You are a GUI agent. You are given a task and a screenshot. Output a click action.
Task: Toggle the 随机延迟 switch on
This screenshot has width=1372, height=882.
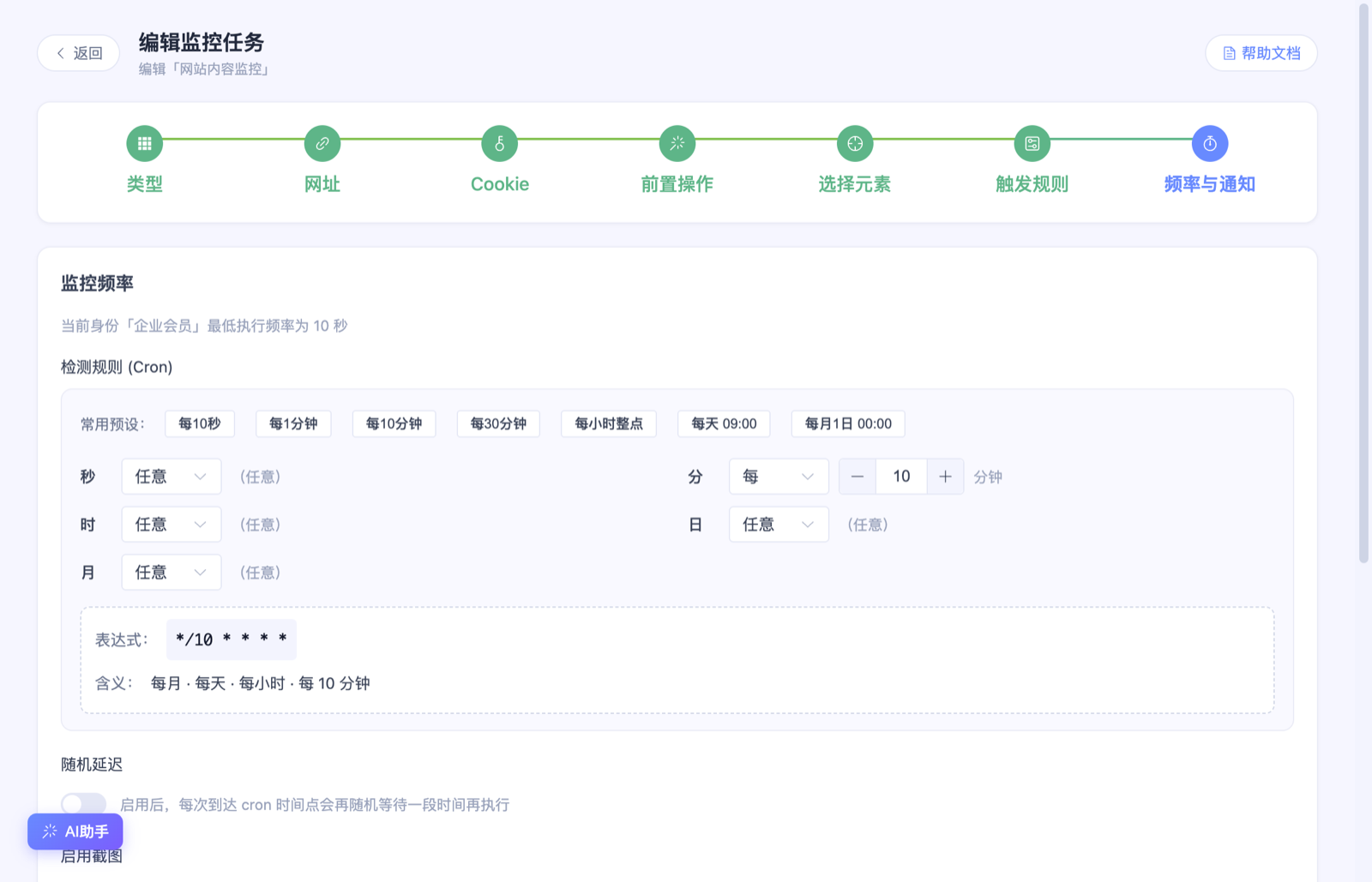84,804
